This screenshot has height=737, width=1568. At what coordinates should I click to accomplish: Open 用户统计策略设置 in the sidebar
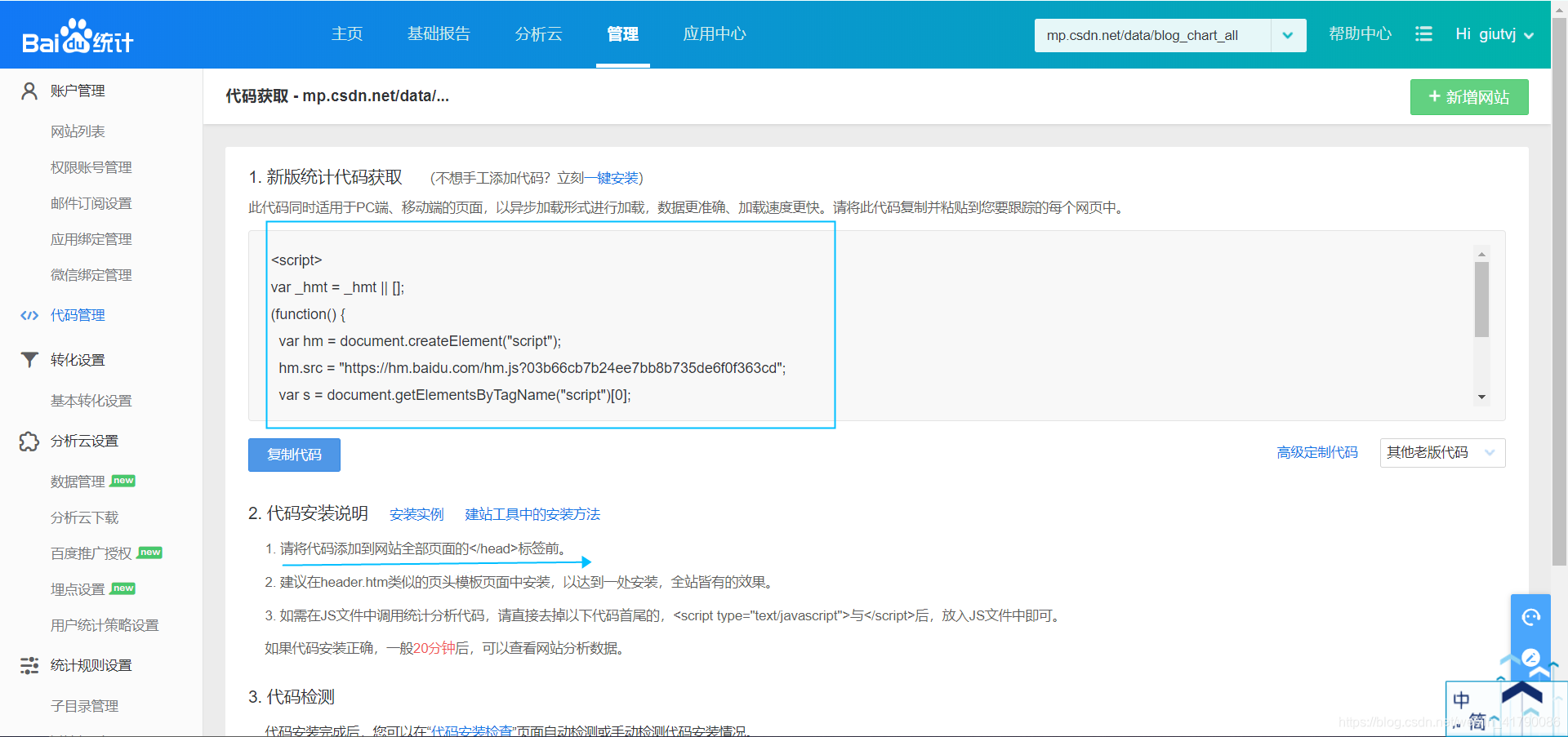(105, 625)
